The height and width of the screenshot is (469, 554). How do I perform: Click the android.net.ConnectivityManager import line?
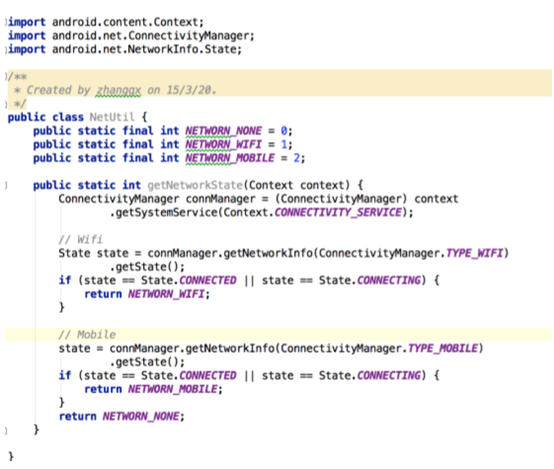(131, 36)
